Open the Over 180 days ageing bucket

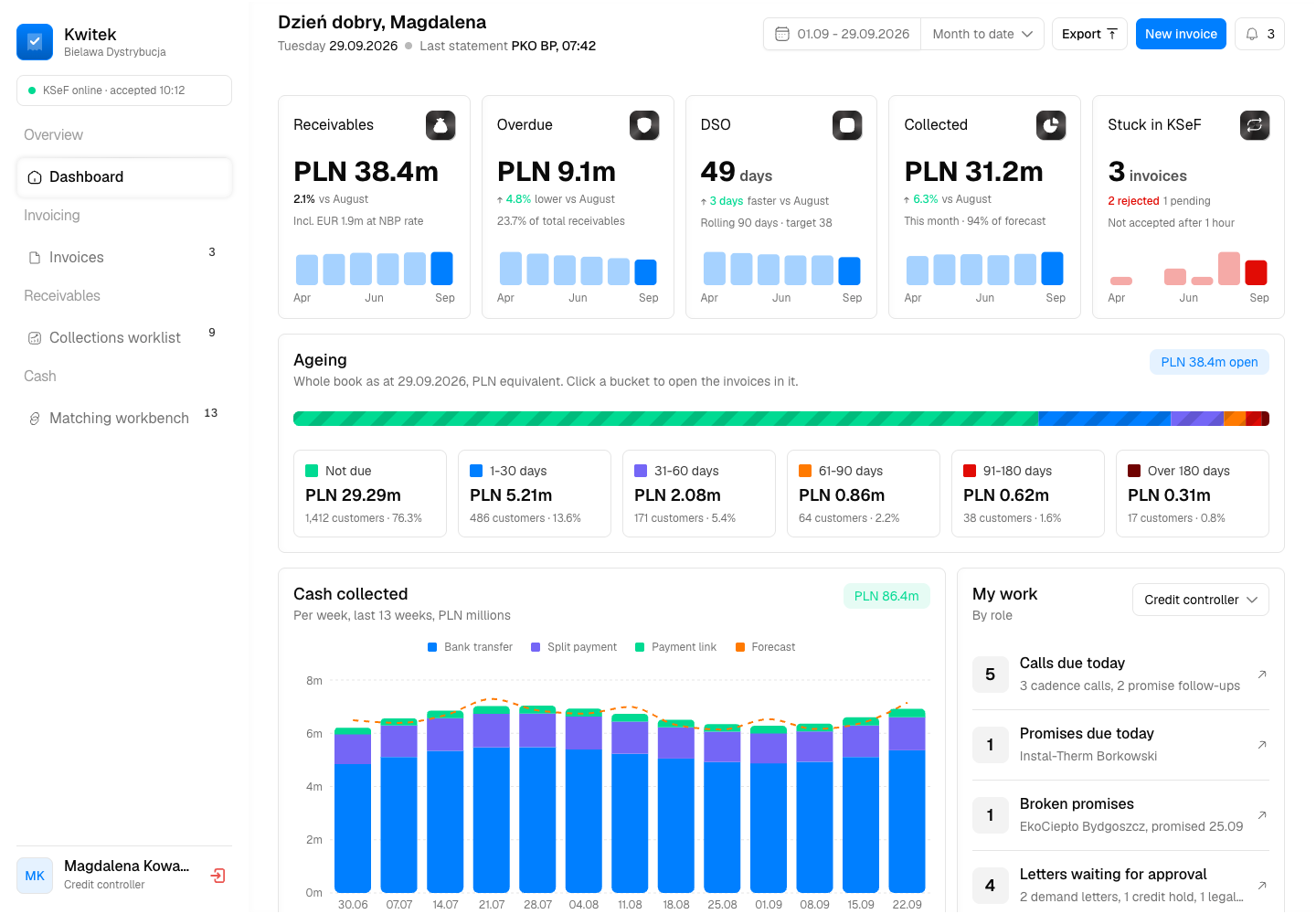(1193, 494)
